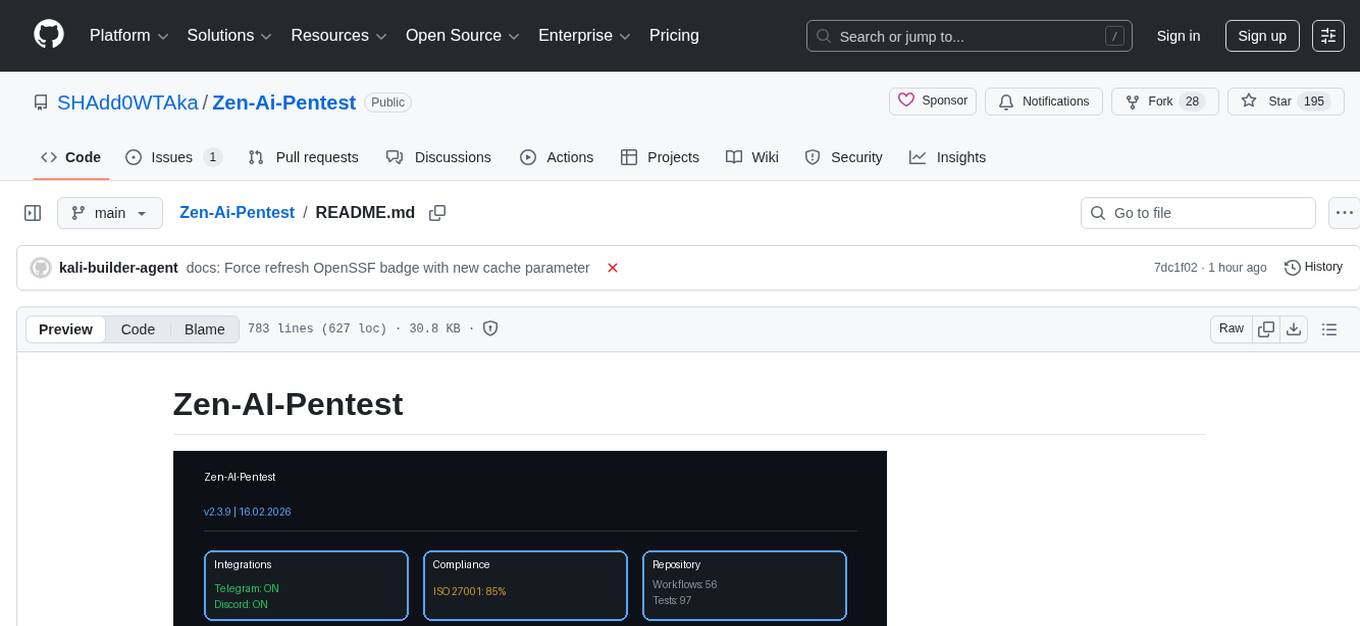Open the main branch dropdown
Screen dimensions: 1360x626
pyautogui.click(x=110, y=212)
